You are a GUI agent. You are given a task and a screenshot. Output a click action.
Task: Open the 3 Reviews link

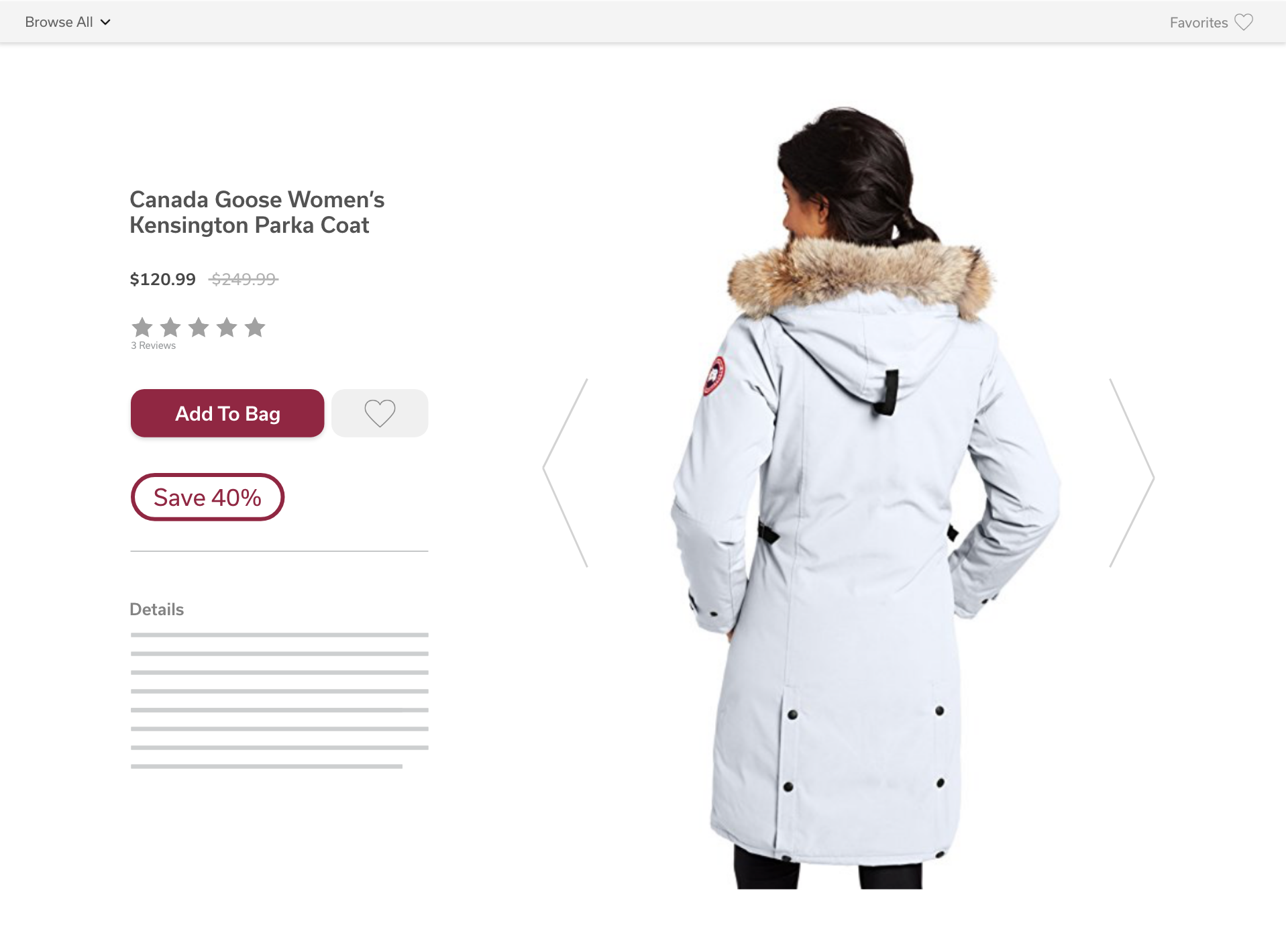pos(153,346)
